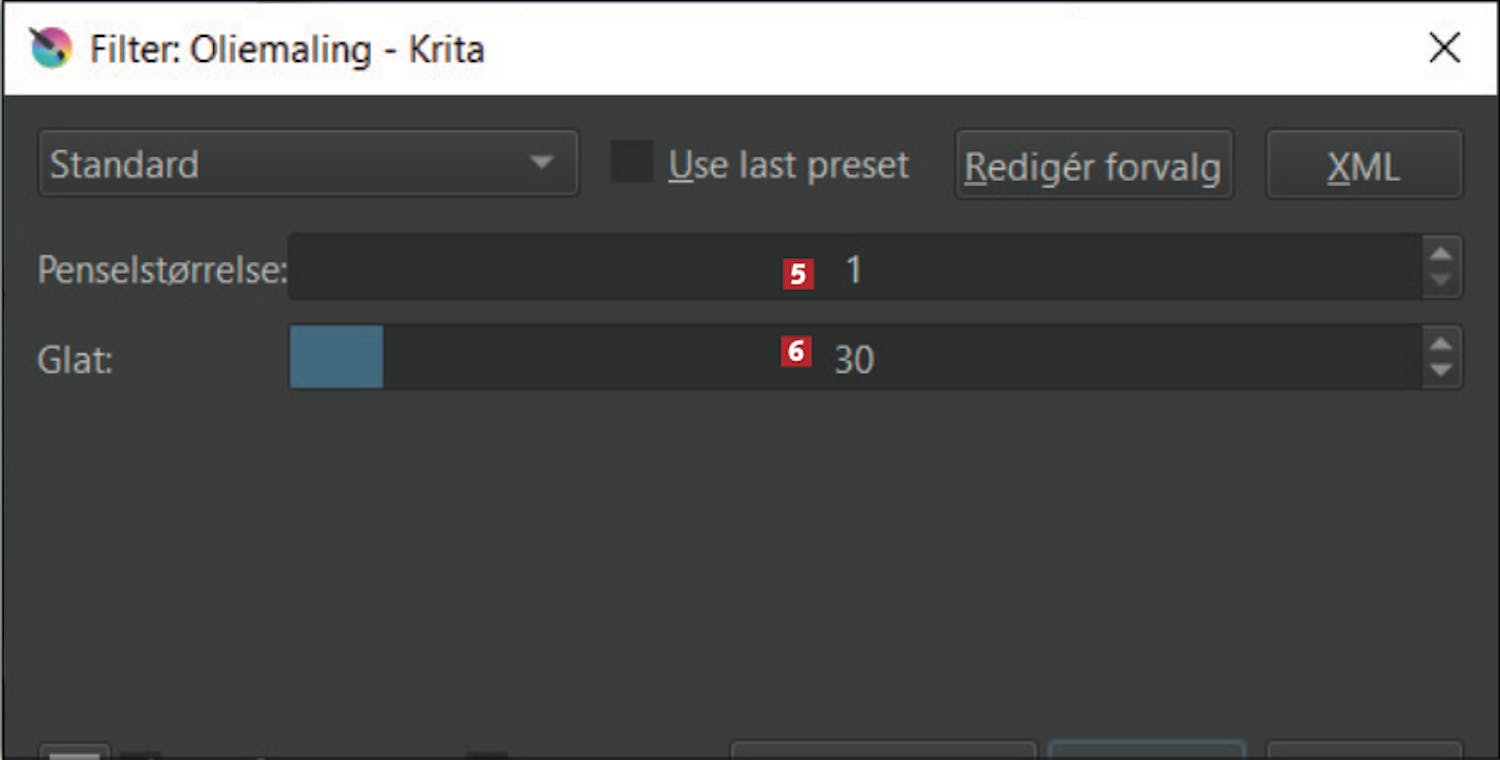Click the Penselstørrelse slider bar
This screenshot has height=760, width=1500.
pyautogui.click(x=855, y=268)
